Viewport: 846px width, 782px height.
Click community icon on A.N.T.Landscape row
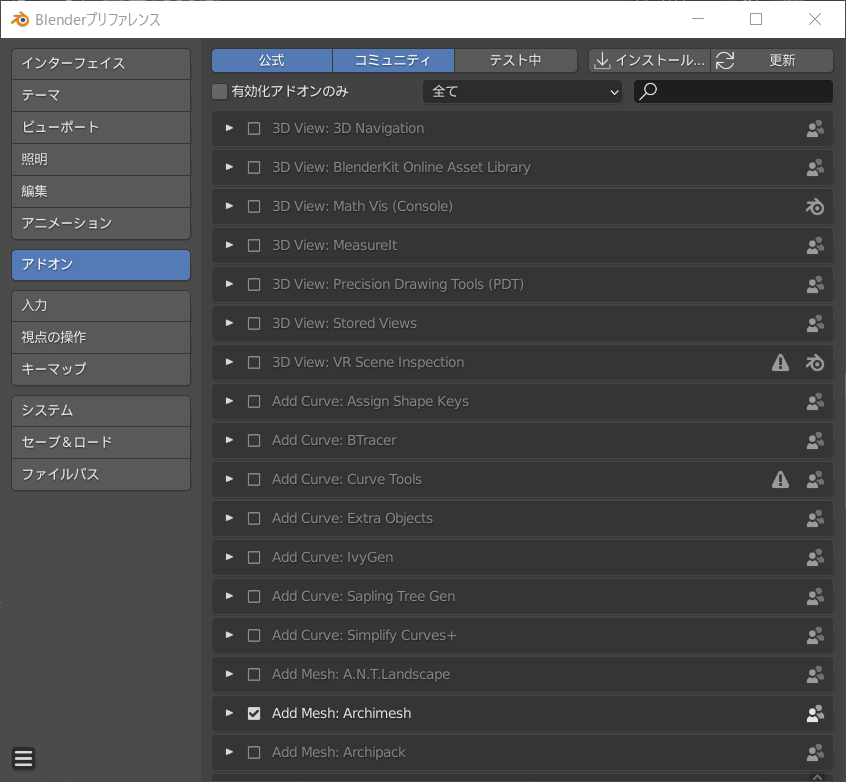click(x=815, y=674)
